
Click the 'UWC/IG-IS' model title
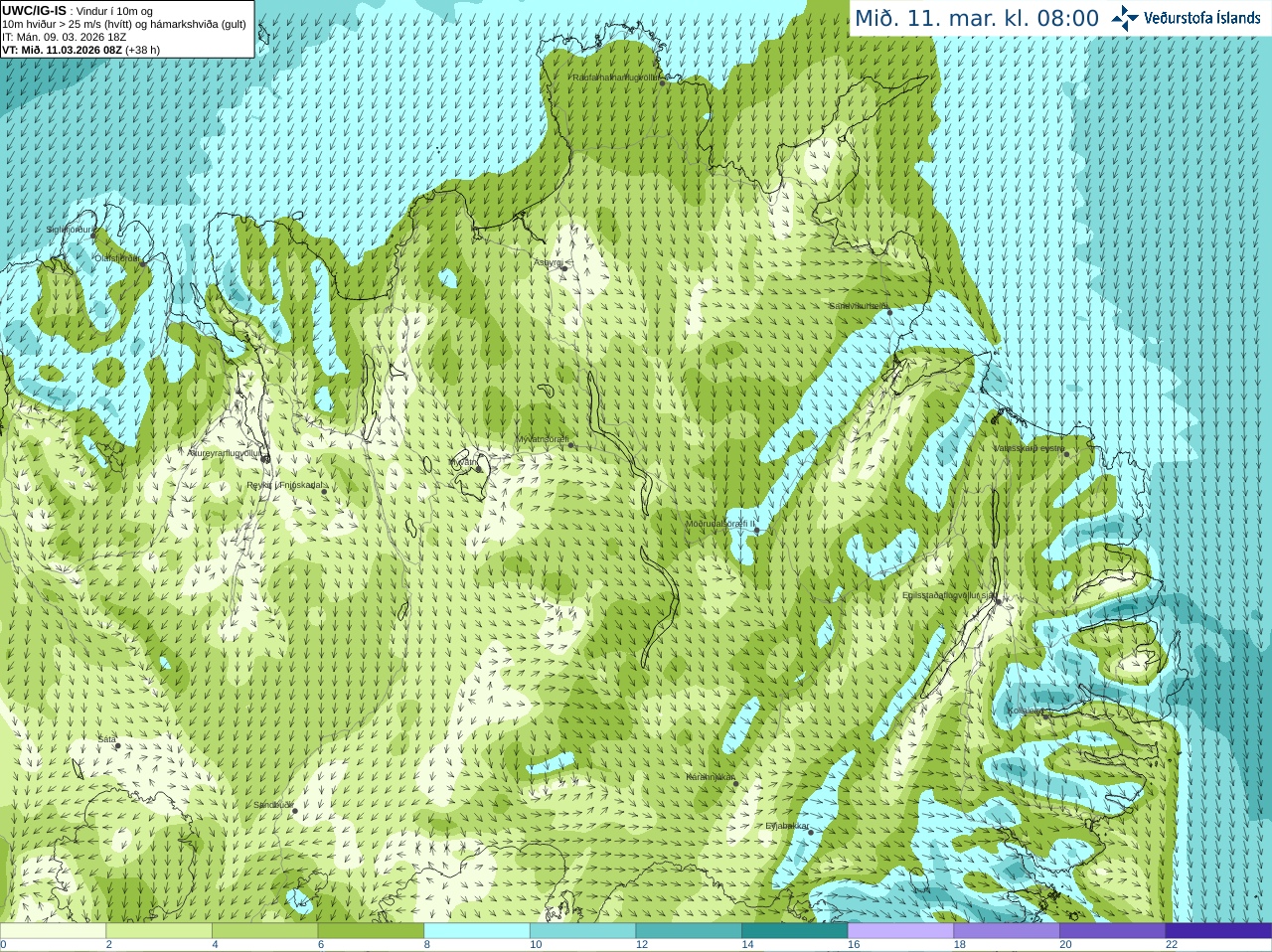[34, 10]
